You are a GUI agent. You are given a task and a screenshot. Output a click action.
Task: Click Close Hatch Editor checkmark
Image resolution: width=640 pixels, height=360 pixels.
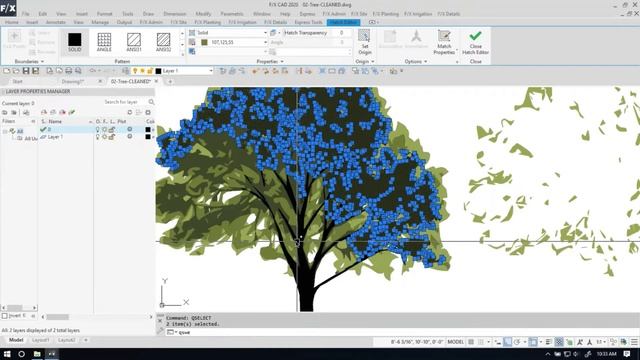coord(476,42)
